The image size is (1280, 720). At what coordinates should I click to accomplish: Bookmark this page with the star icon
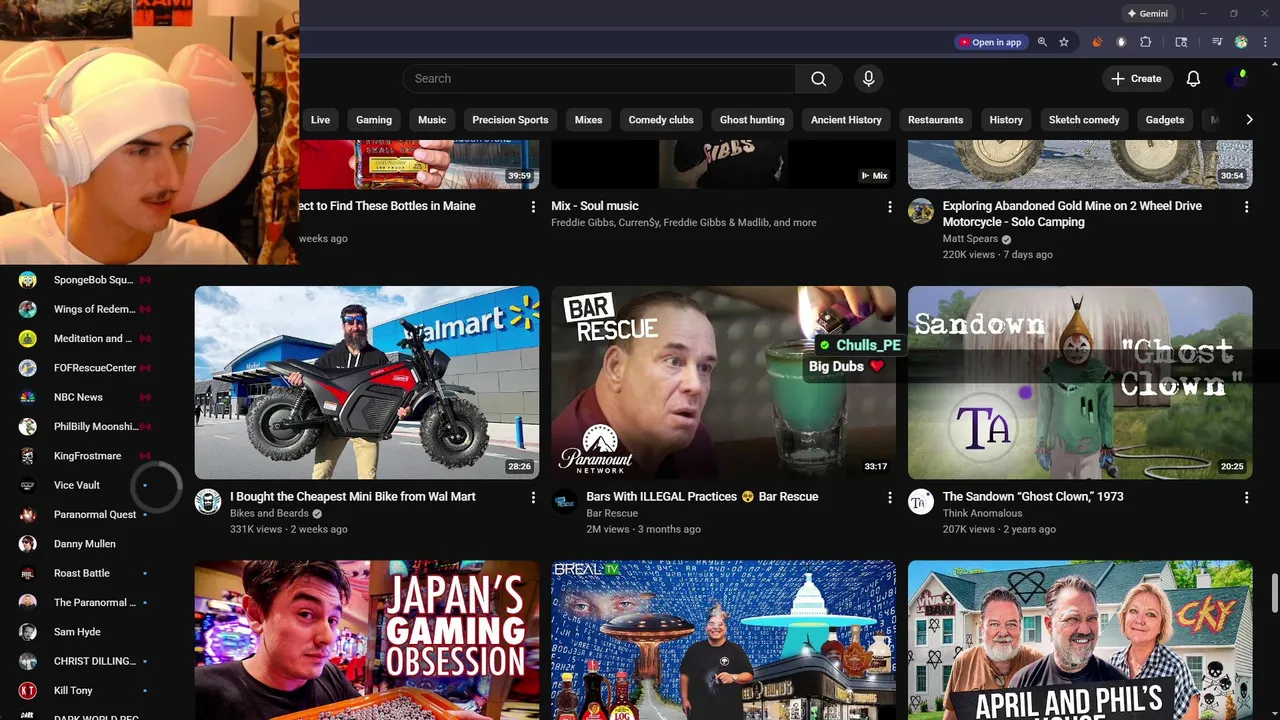coord(1064,42)
